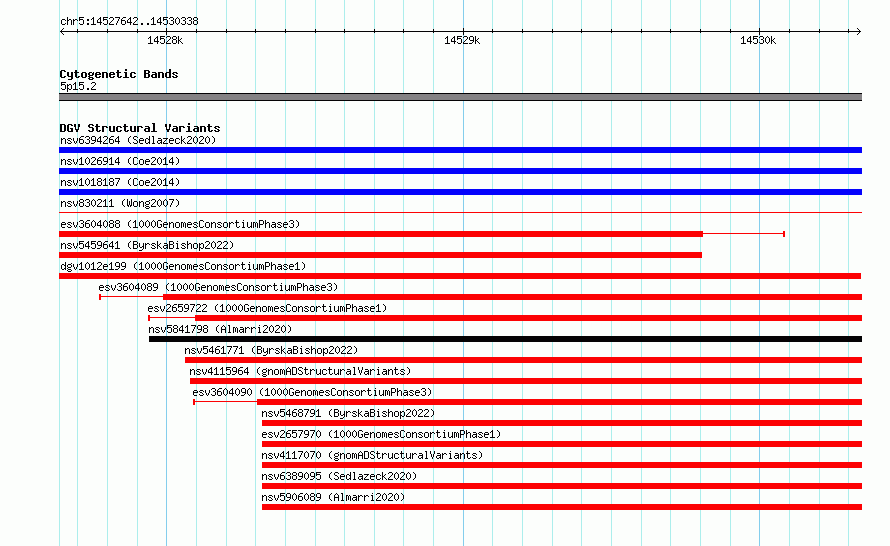This screenshot has width=890, height=546.
Task: Click the red bar under nsv5468791
Action: coord(562,423)
